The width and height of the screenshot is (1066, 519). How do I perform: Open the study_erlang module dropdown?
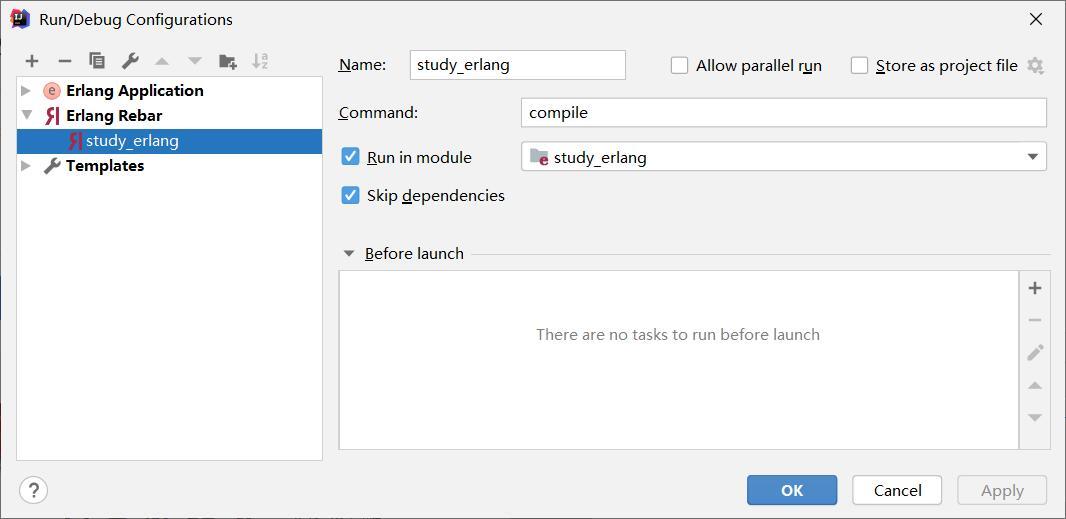784,157
